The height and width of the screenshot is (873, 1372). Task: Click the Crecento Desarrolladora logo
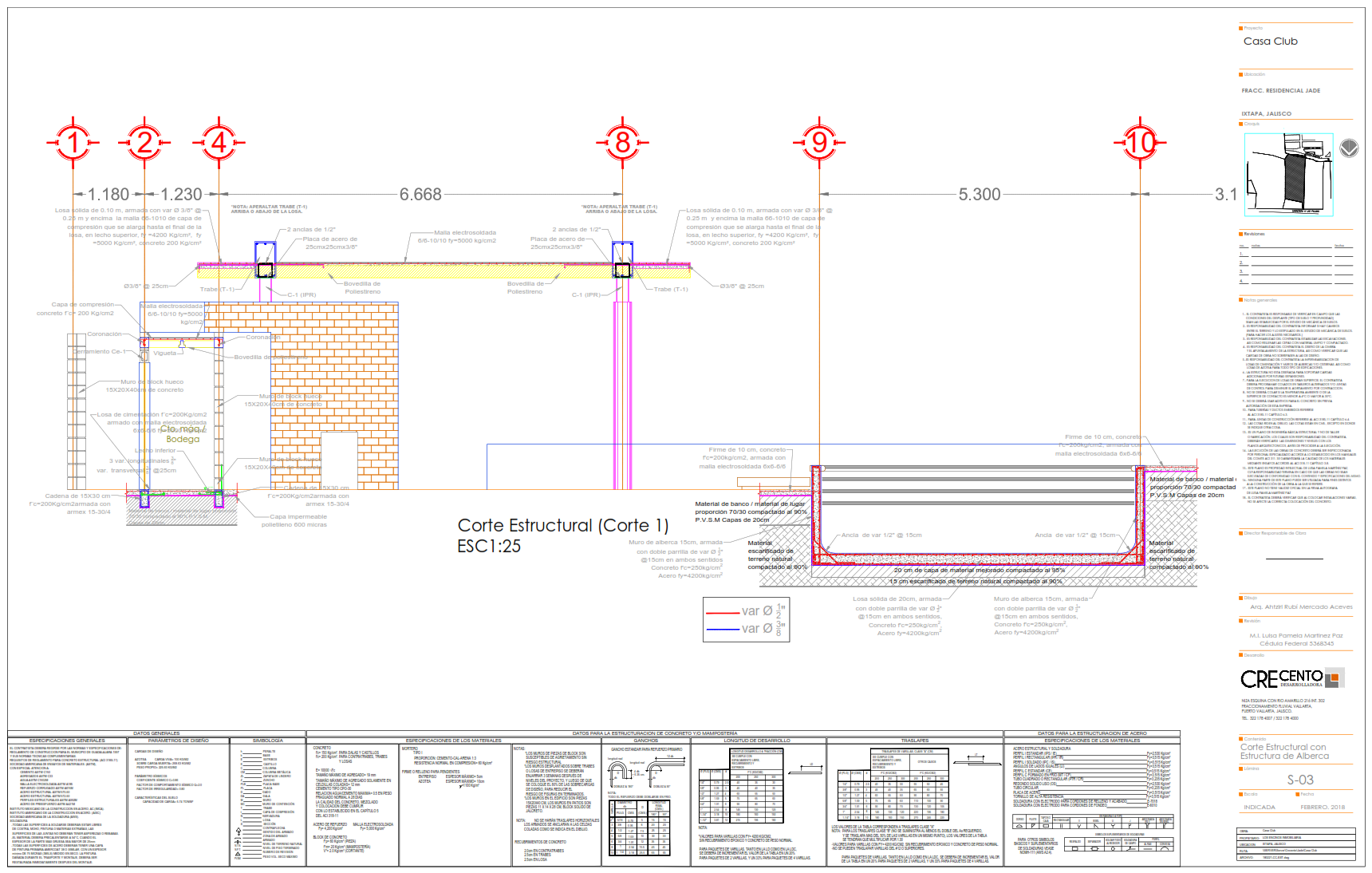(x=1292, y=678)
